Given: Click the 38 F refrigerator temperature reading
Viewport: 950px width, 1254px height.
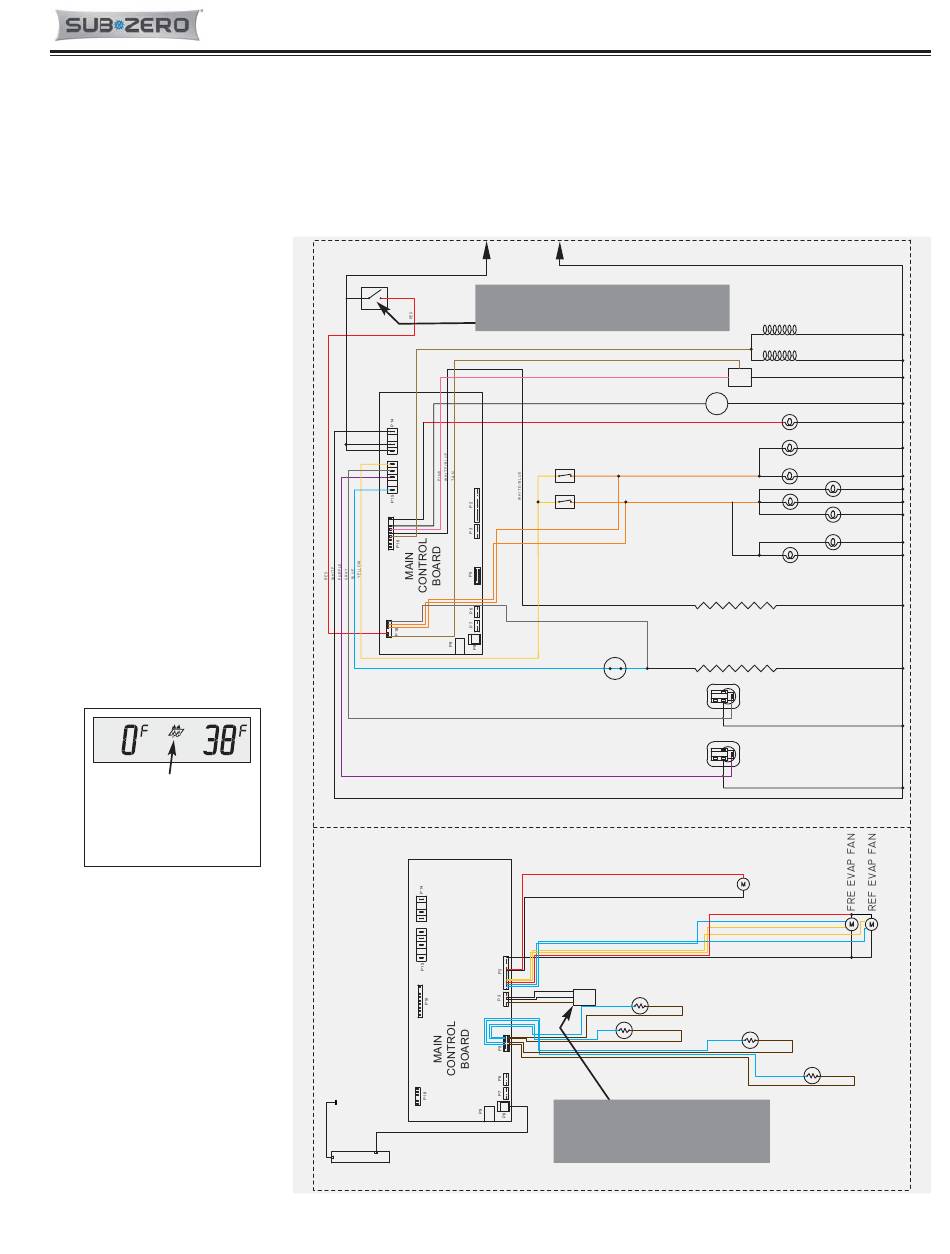Looking at the screenshot, I should (x=224, y=740).
